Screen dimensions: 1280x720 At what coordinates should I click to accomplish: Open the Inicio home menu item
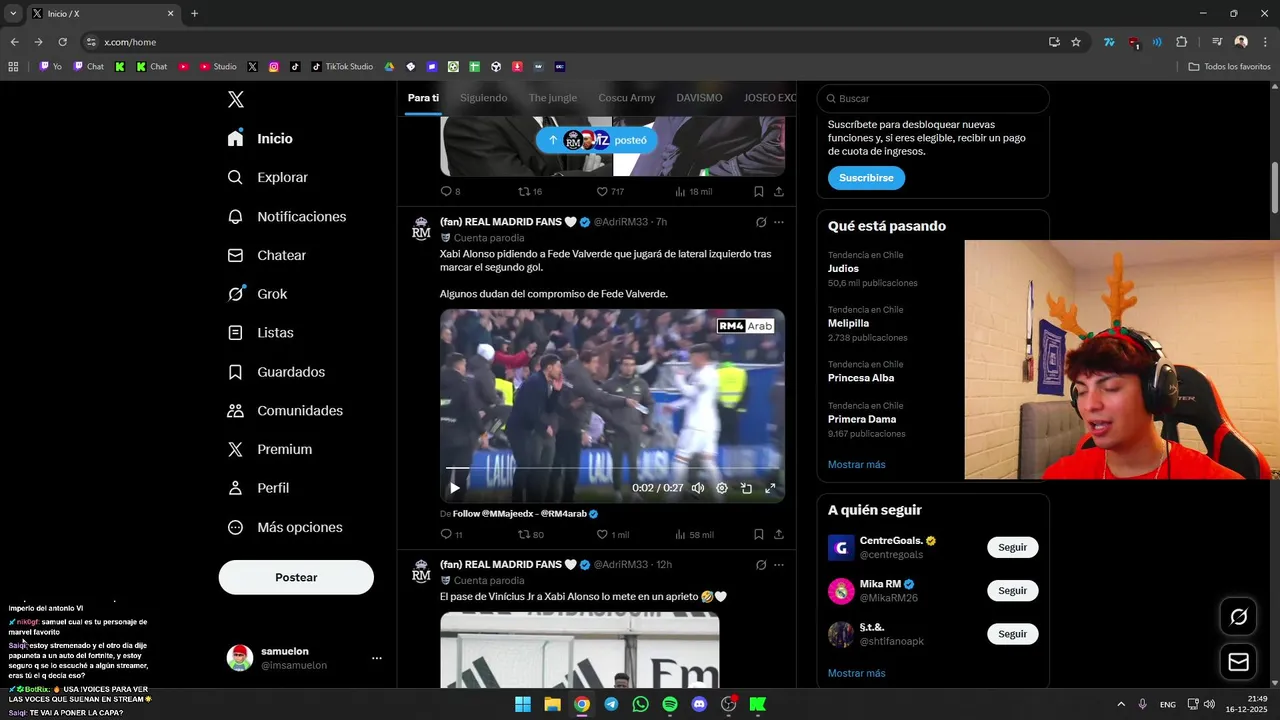[260, 139]
